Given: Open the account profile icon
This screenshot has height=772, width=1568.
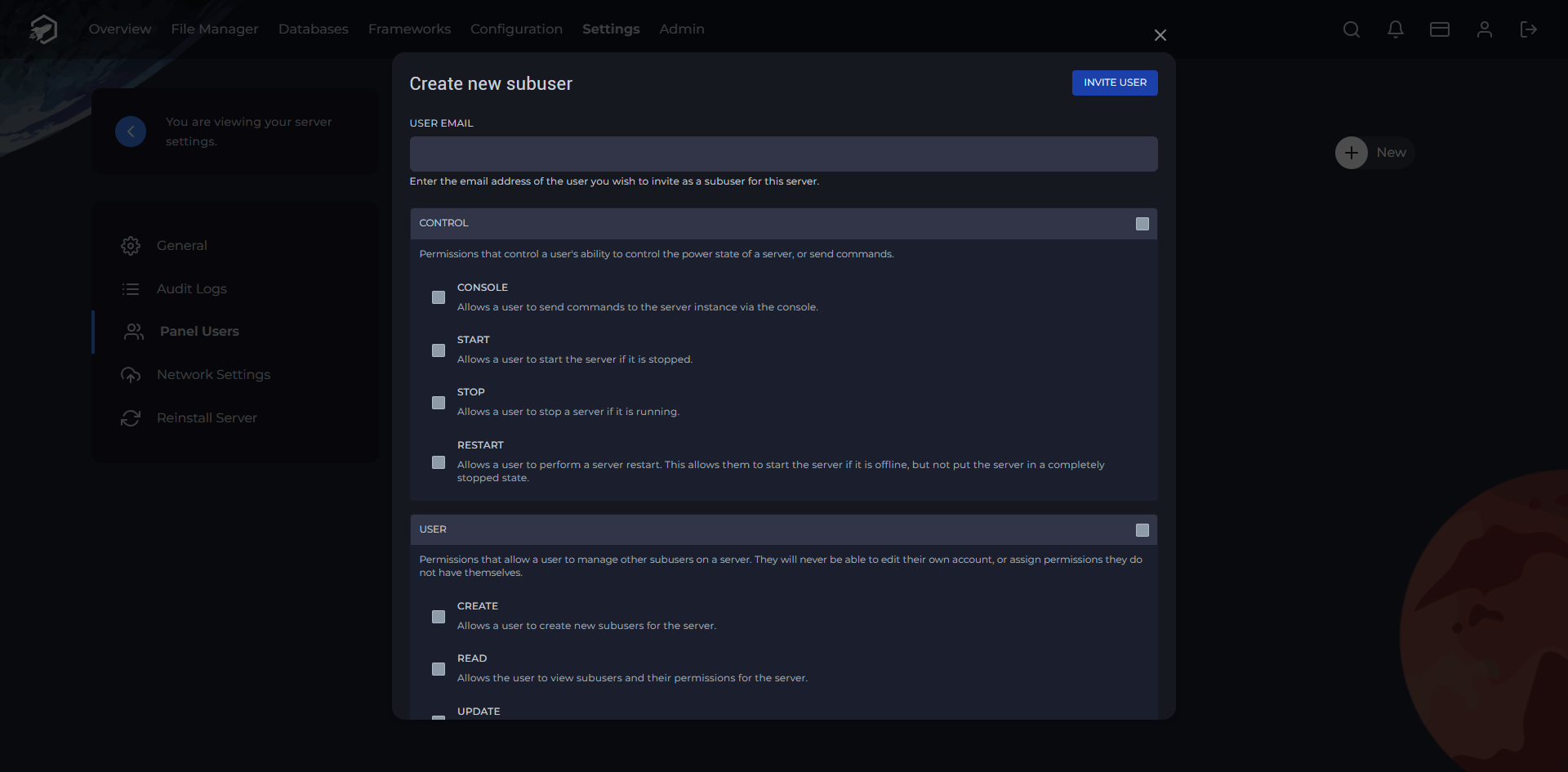Looking at the screenshot, I should point(1484,29).
